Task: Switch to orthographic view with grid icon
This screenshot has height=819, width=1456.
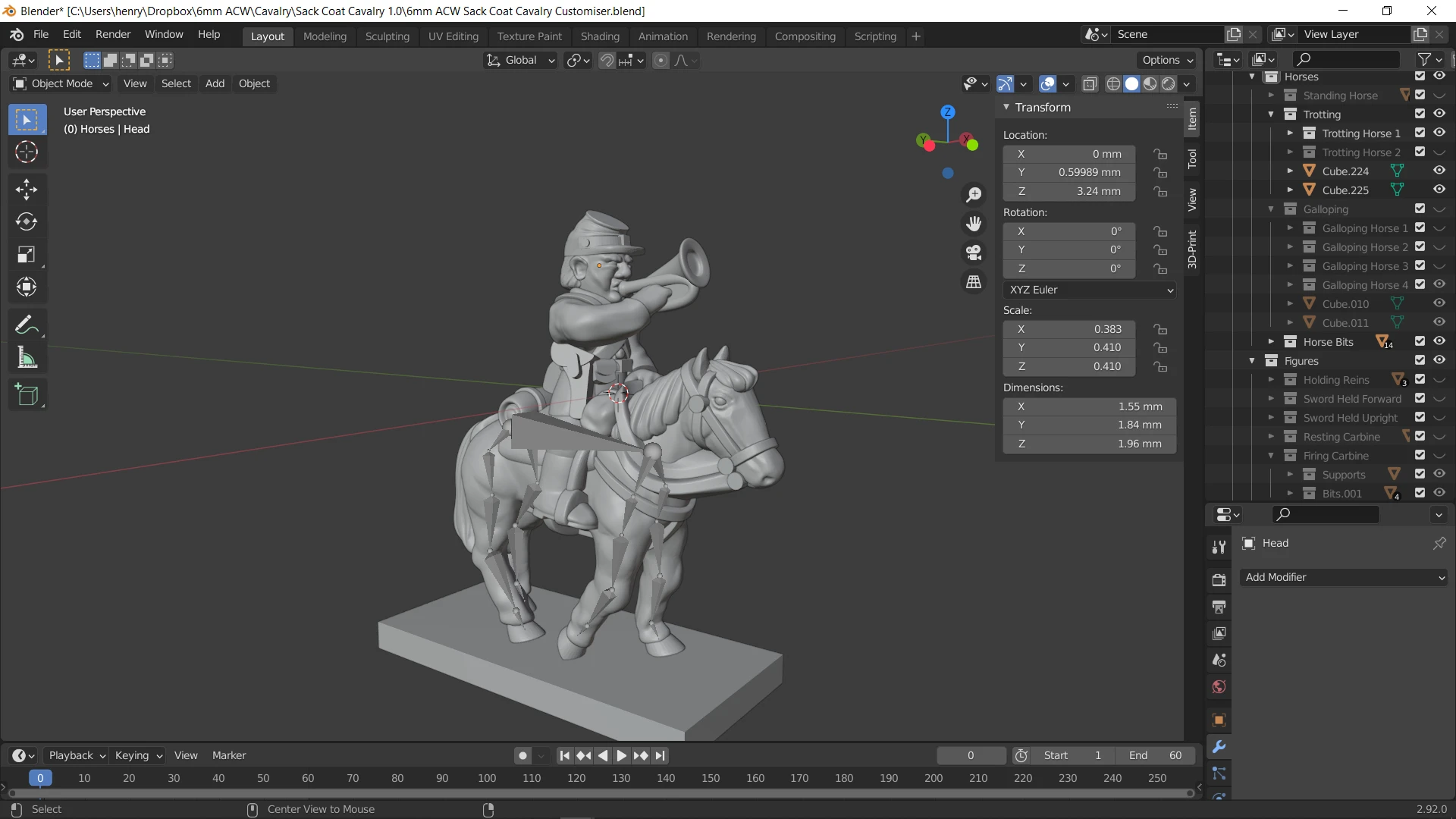Action: point(974,282)
